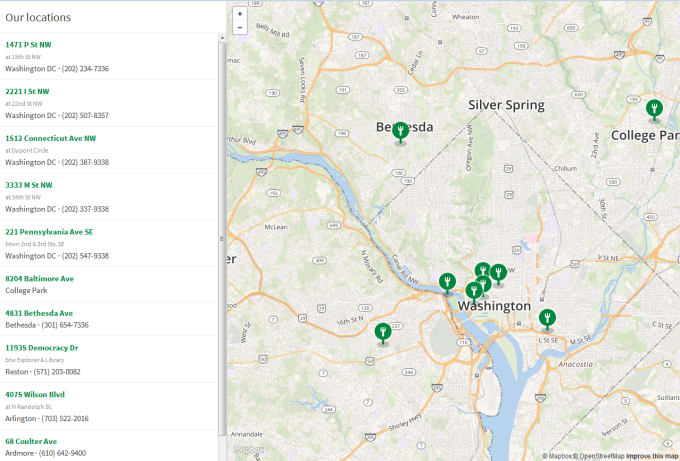Click the 'at Dupont Circle' cross-street text

[x=26, y=150]
